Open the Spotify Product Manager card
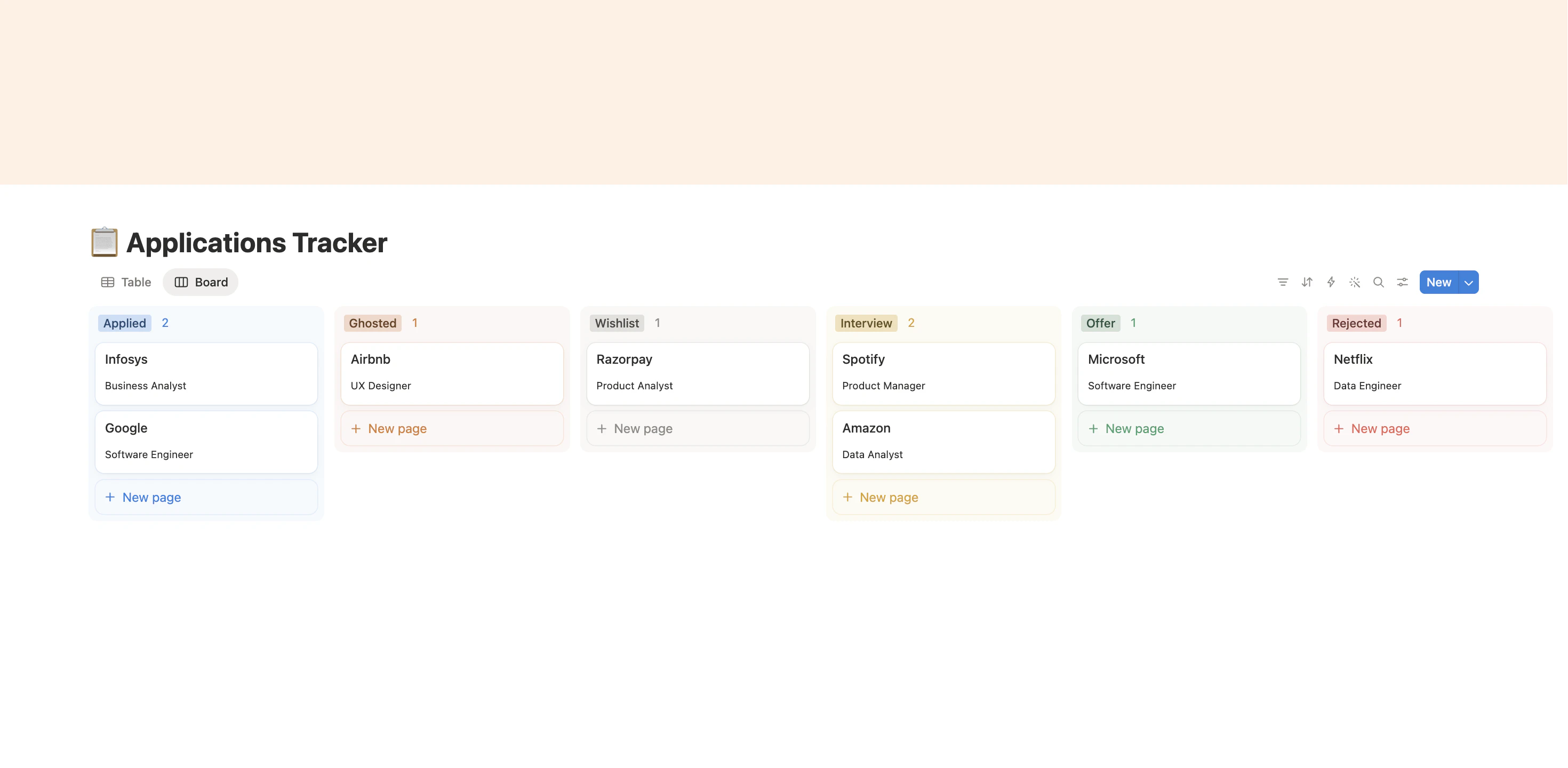The image size is (1568, 768). [x=943, y=374]
